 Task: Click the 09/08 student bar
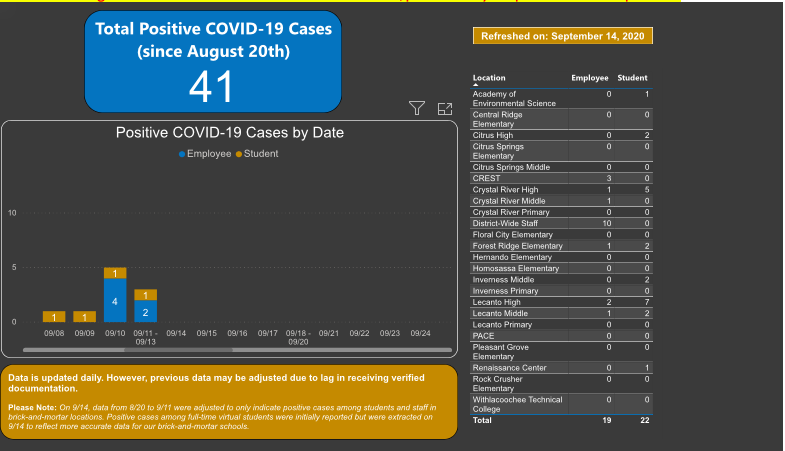tap(54, 317)
